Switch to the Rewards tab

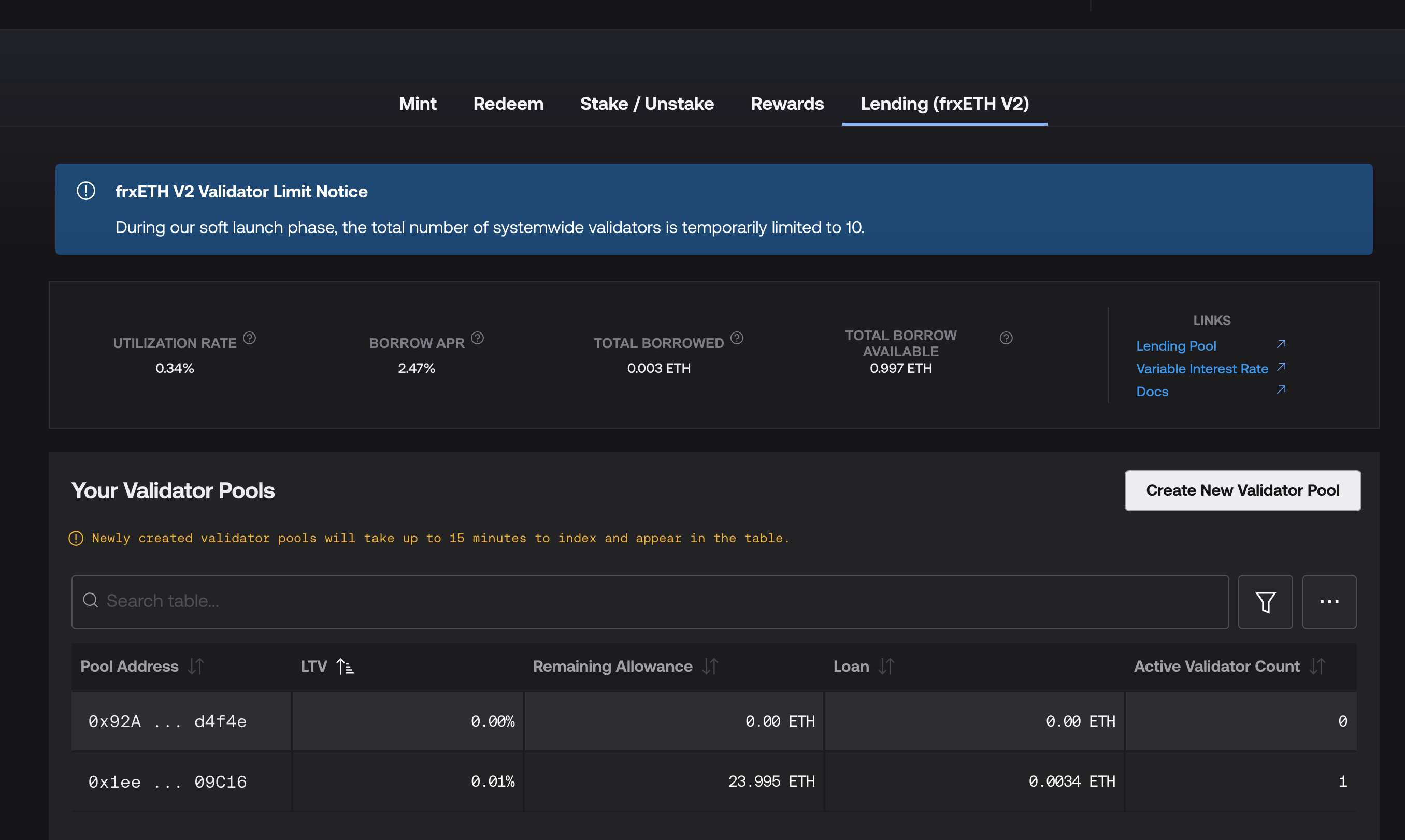787,104
